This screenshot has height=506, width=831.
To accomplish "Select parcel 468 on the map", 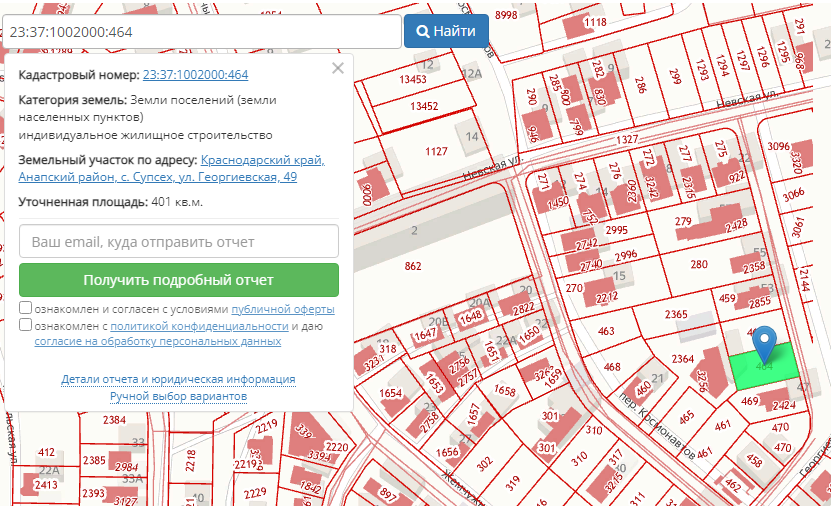I will pyautogui.click(x=612, y=367).
